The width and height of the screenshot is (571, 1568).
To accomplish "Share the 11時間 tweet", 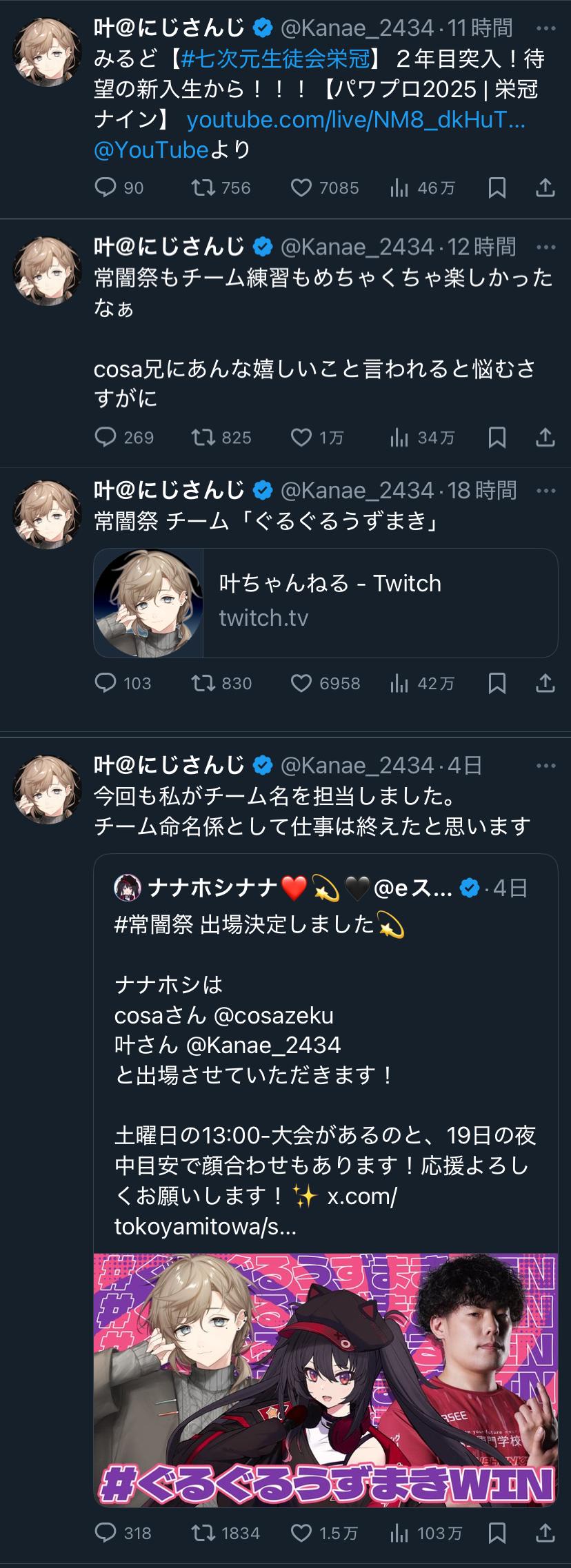I will [545, 187].
